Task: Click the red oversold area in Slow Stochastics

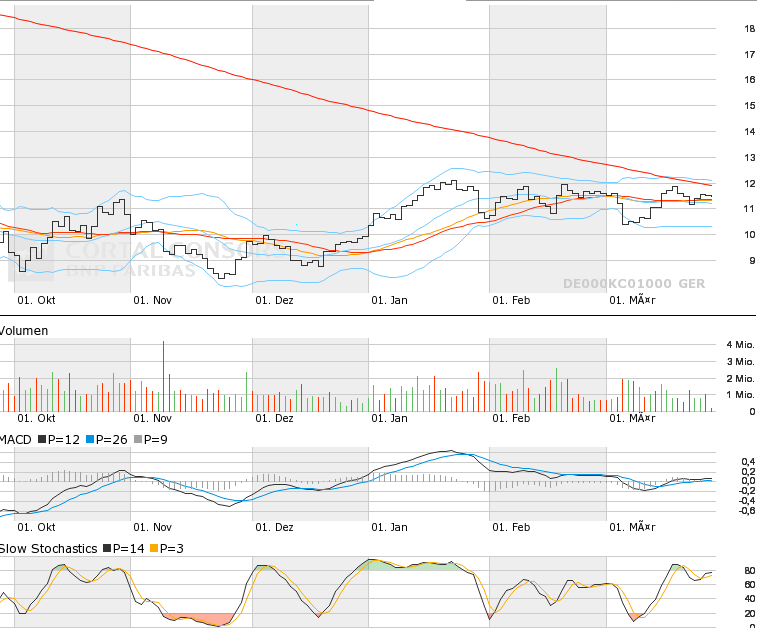Action: coord(200,618)
